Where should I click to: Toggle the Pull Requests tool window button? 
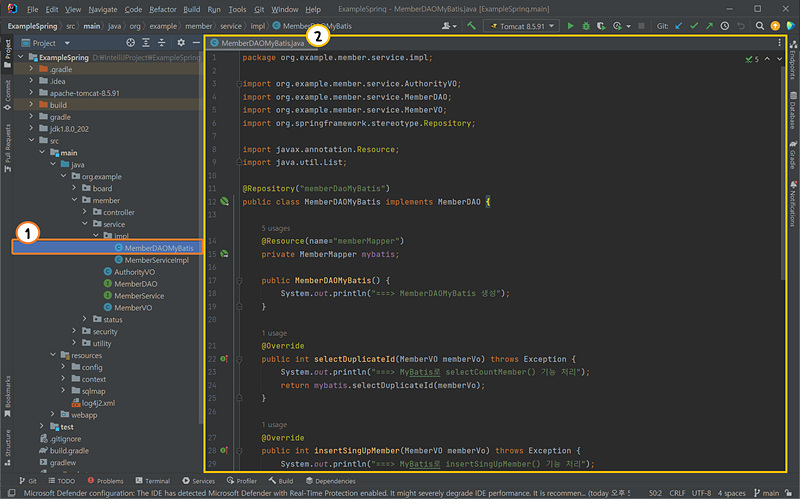tap(7, 148)
